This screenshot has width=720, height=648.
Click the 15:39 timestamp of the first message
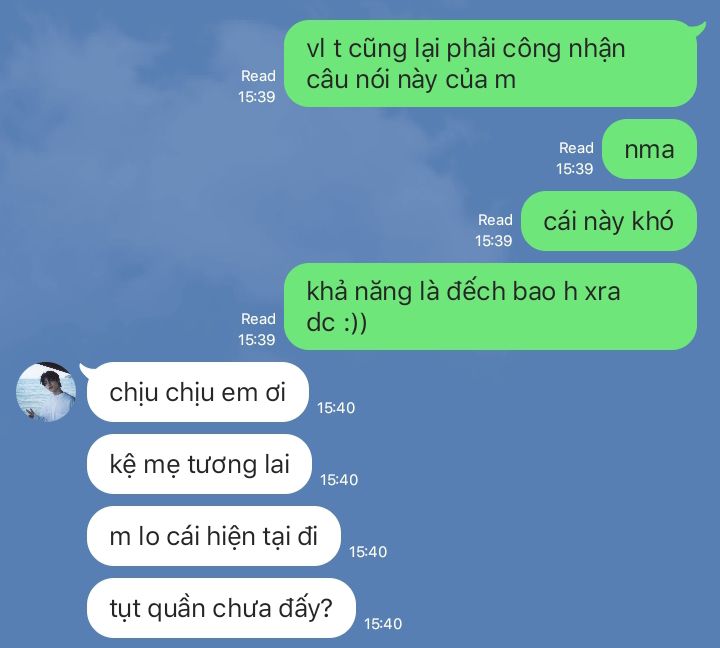coord(257,97)
